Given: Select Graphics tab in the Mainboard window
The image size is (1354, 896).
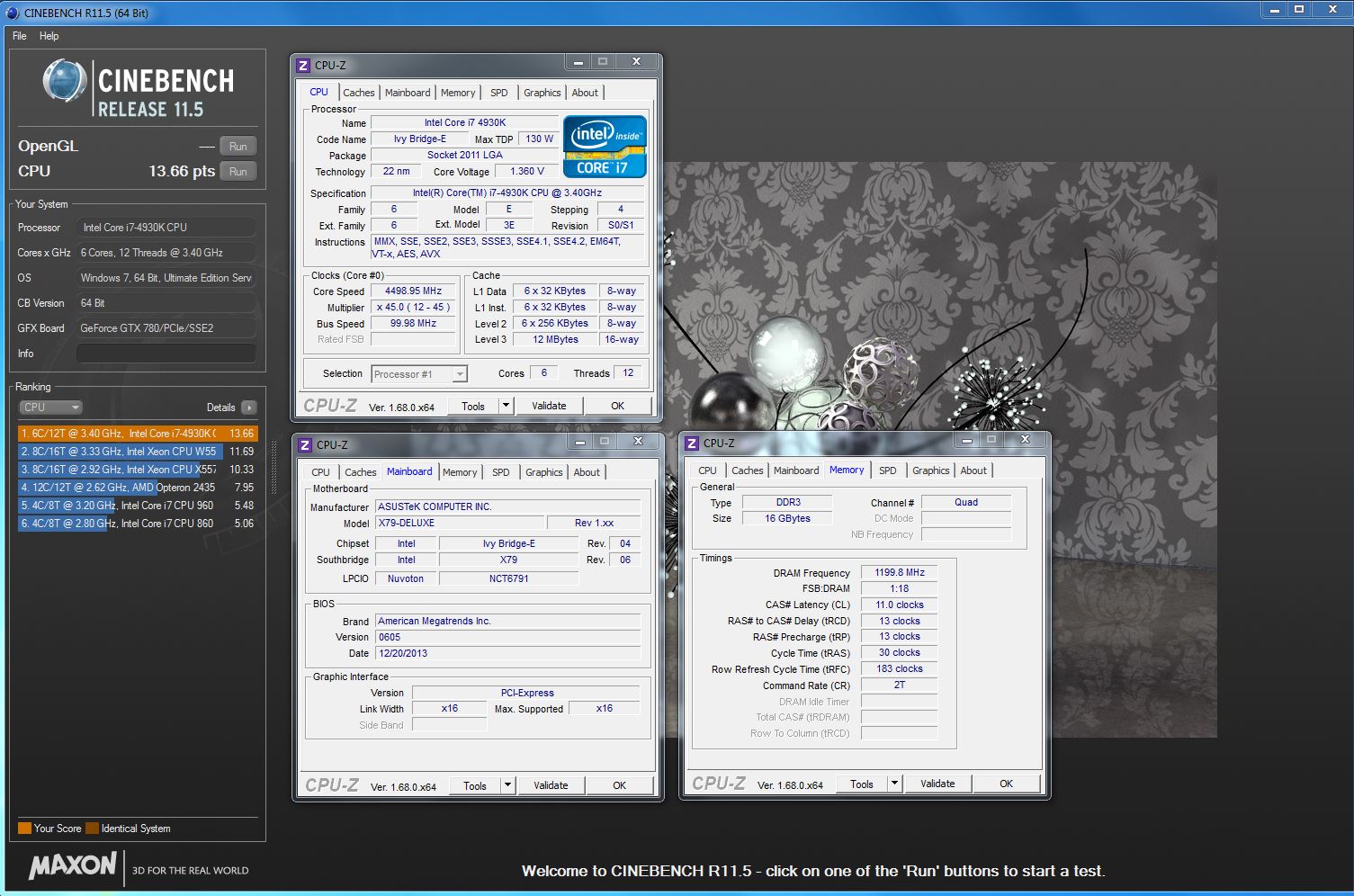Looking at the screenshot, I should point(544,472).
